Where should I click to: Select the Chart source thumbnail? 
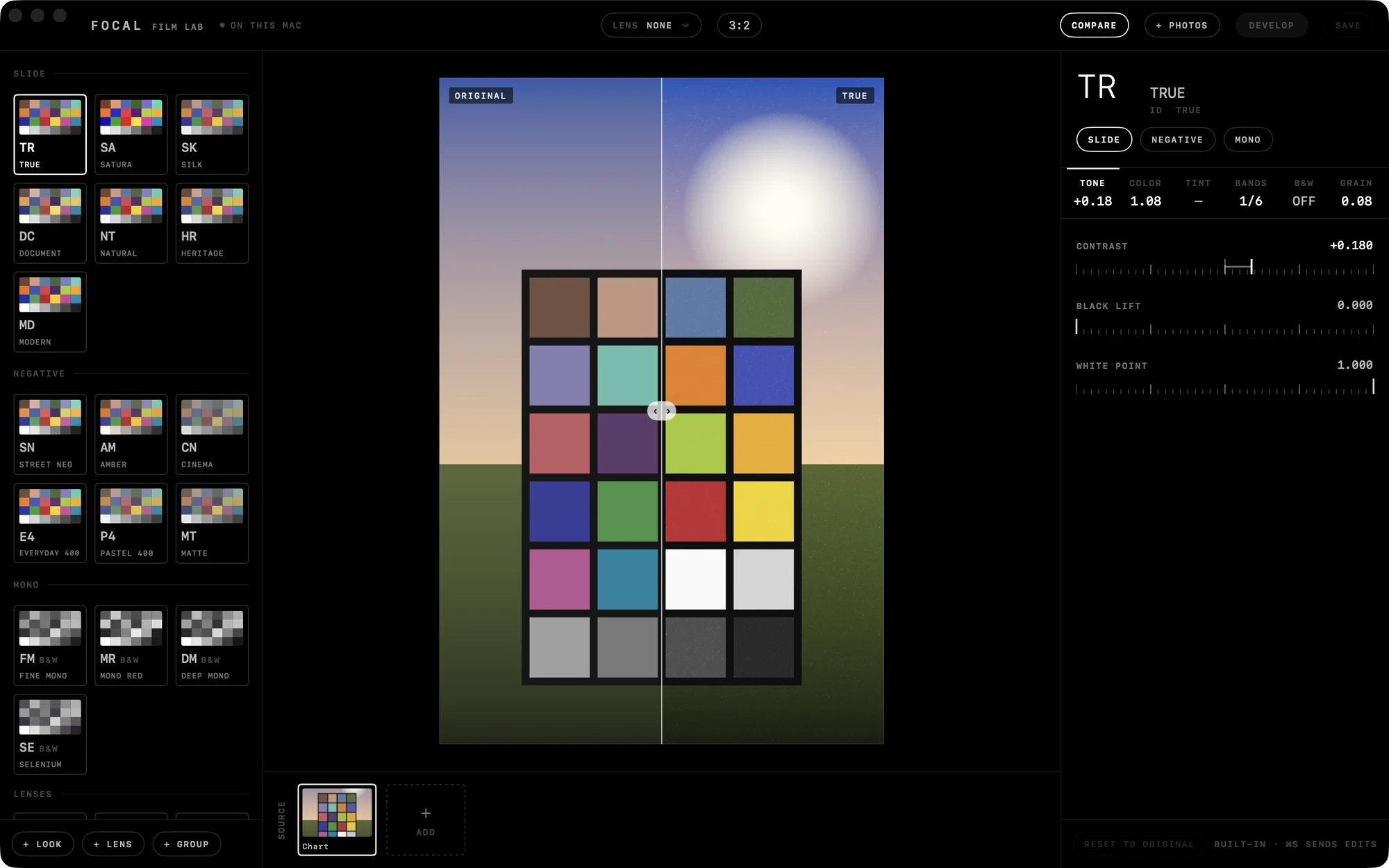click(x=337, y=819)
